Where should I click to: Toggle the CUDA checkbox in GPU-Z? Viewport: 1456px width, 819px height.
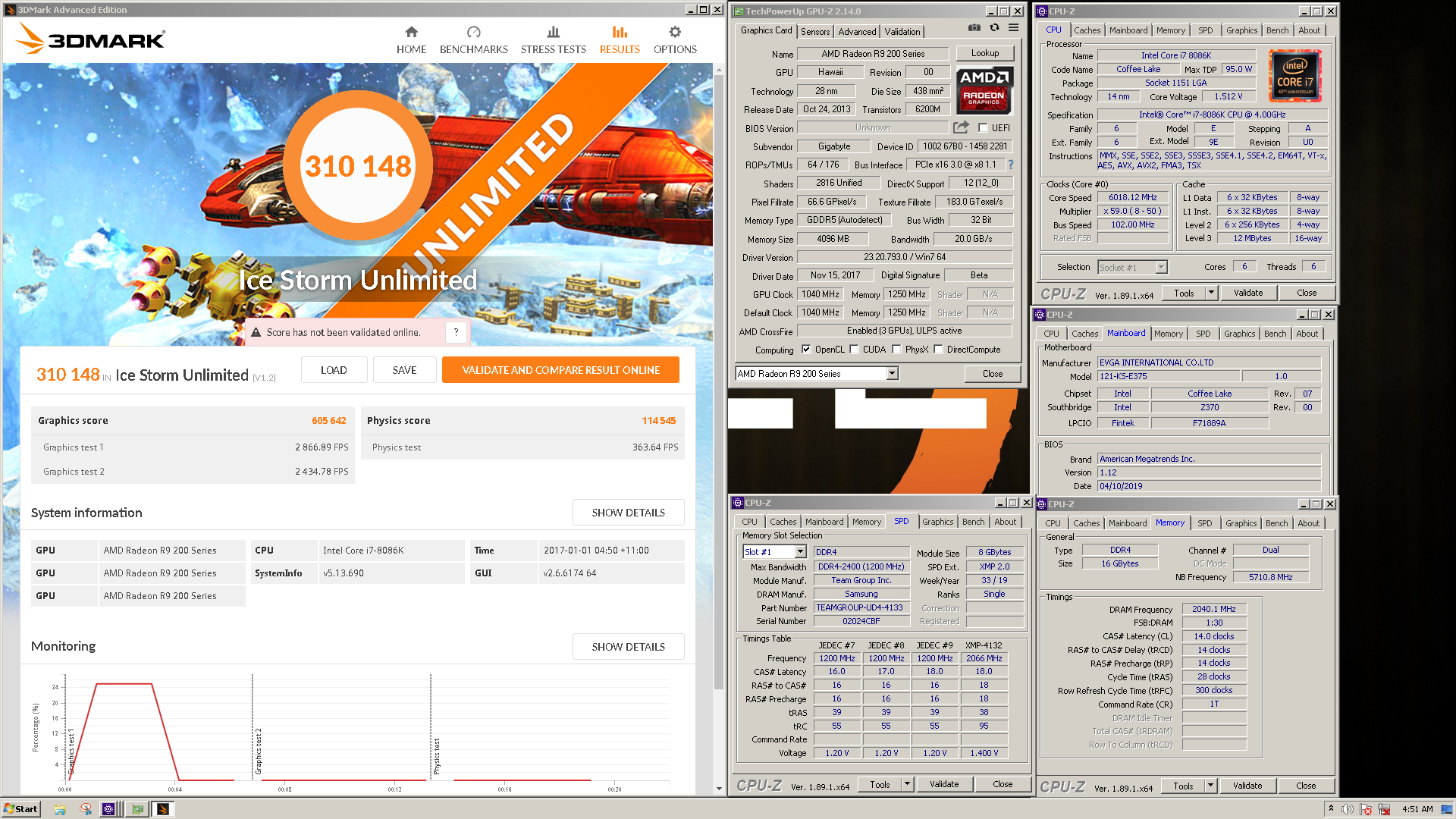(854, 350)
